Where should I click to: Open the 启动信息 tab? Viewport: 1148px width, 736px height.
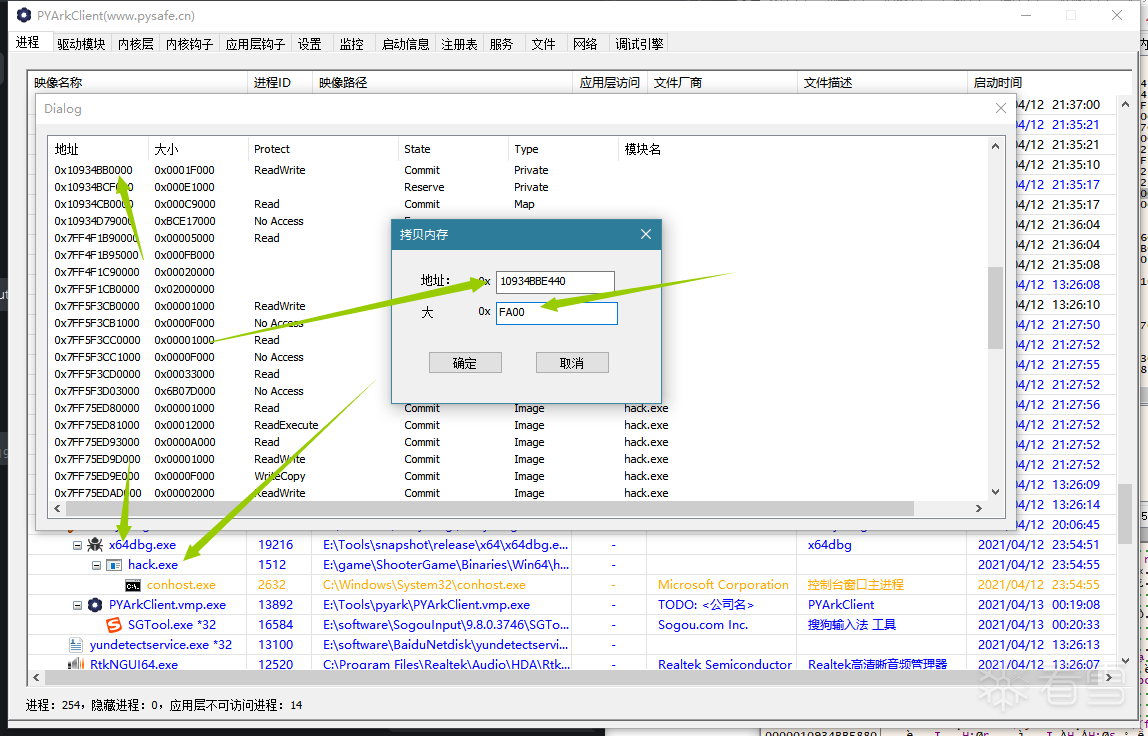[x=406, y=44]
